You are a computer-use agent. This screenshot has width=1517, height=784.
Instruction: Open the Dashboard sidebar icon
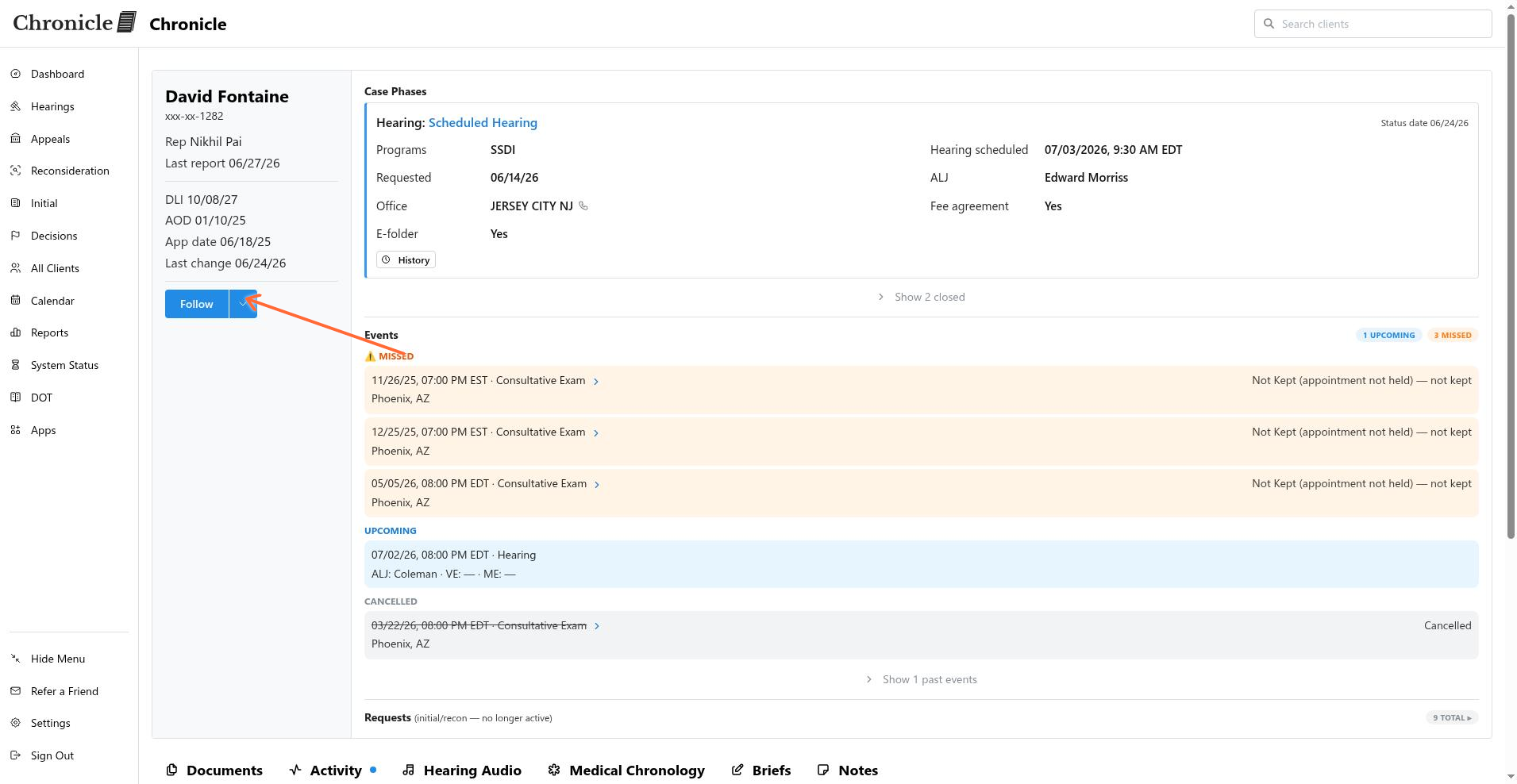(x=16, y=74)
